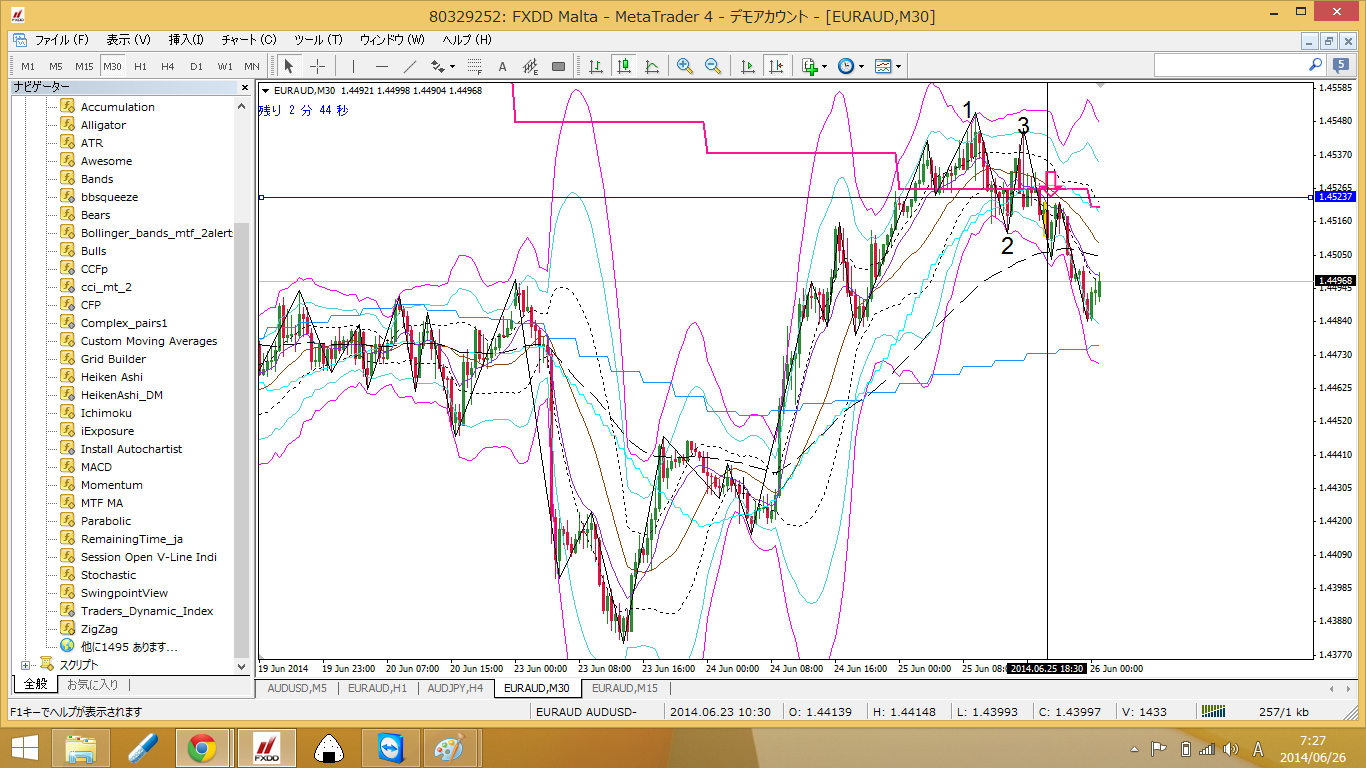Screen dimensions: 1366x768
Task: Draw a vertical line on chart
Action: (x=353, y=66)
